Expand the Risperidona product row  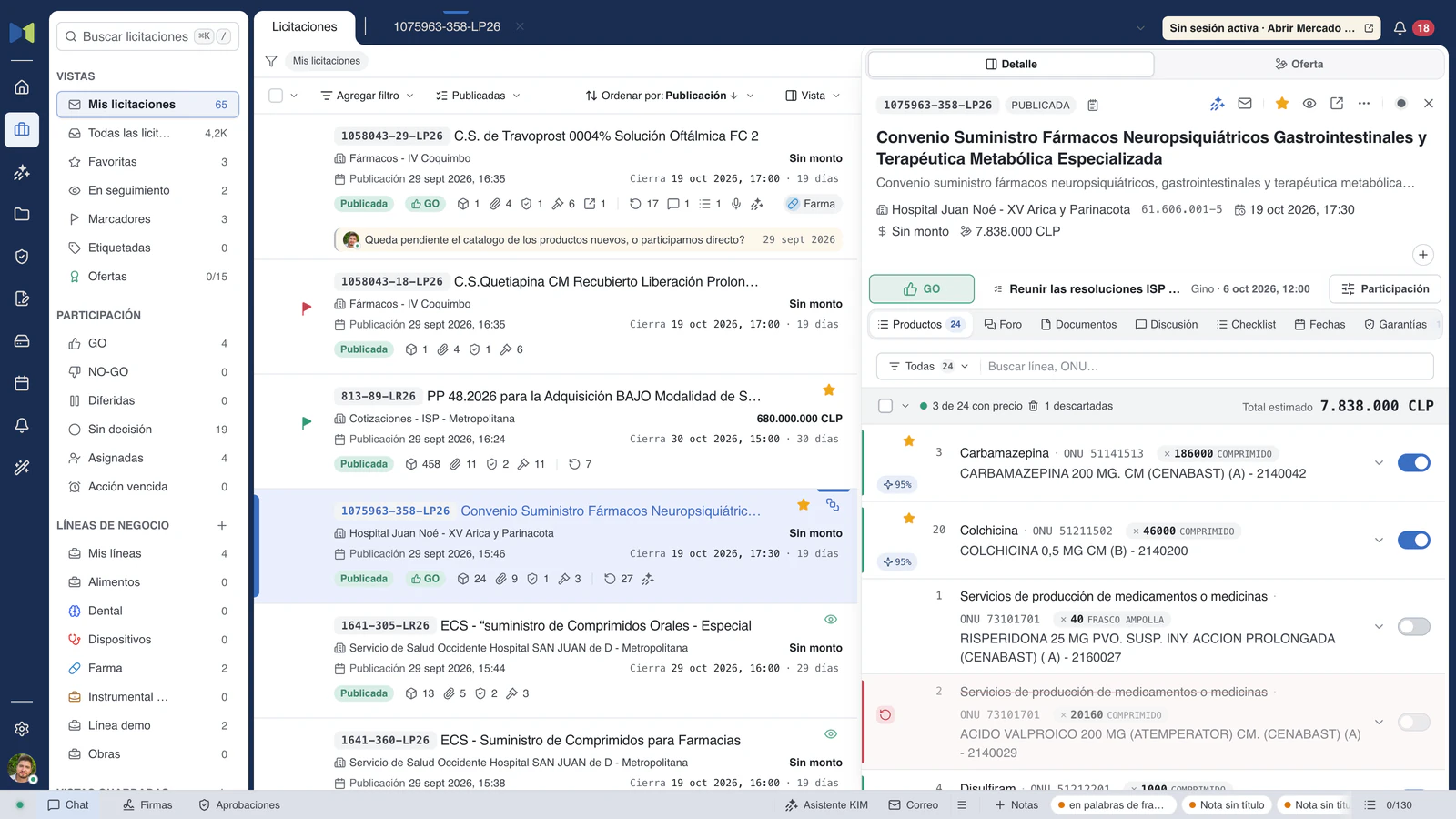(1379, 626)
